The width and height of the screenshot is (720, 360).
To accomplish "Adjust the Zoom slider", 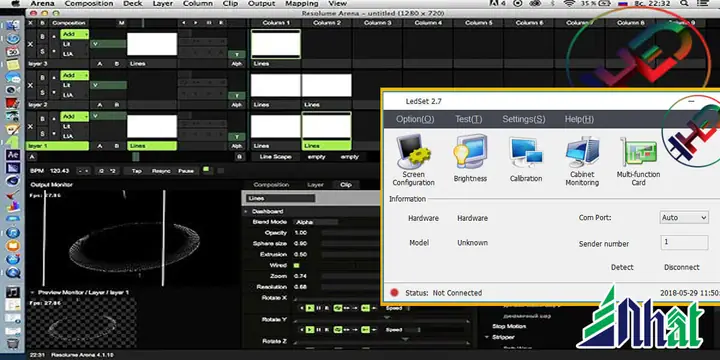I will tap(351, 276).
